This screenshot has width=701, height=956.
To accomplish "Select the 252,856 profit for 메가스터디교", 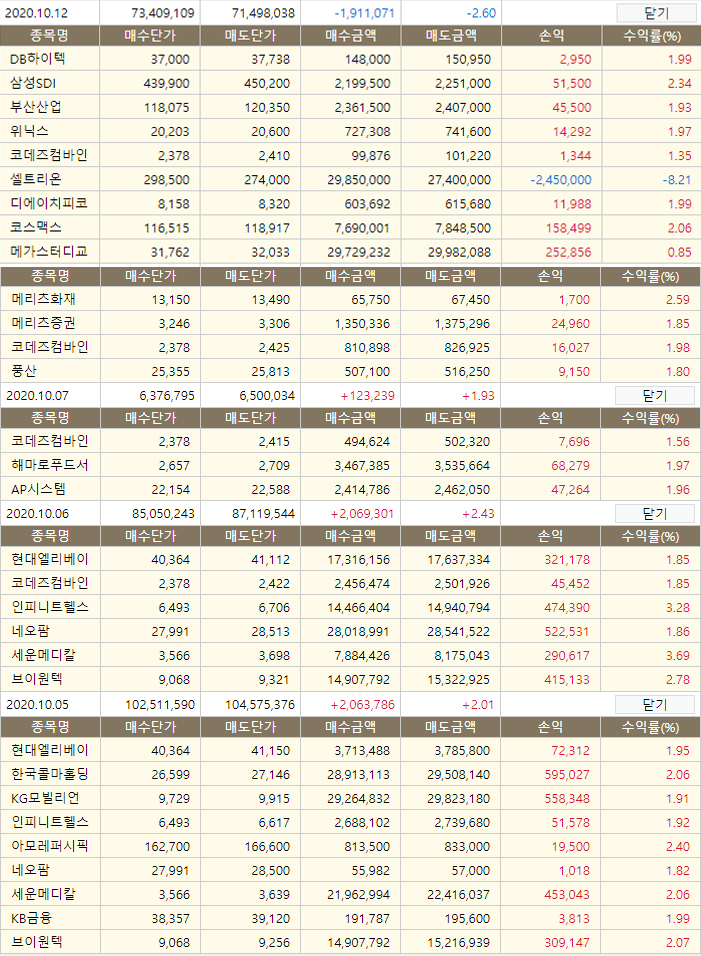I will pyautogui.click(x=569, y=252).
